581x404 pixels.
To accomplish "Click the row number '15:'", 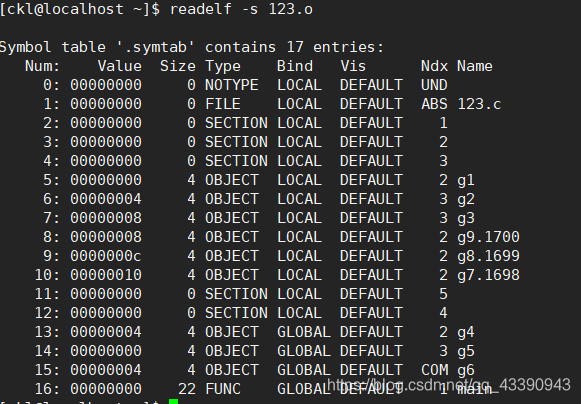I will pos(47,370).
